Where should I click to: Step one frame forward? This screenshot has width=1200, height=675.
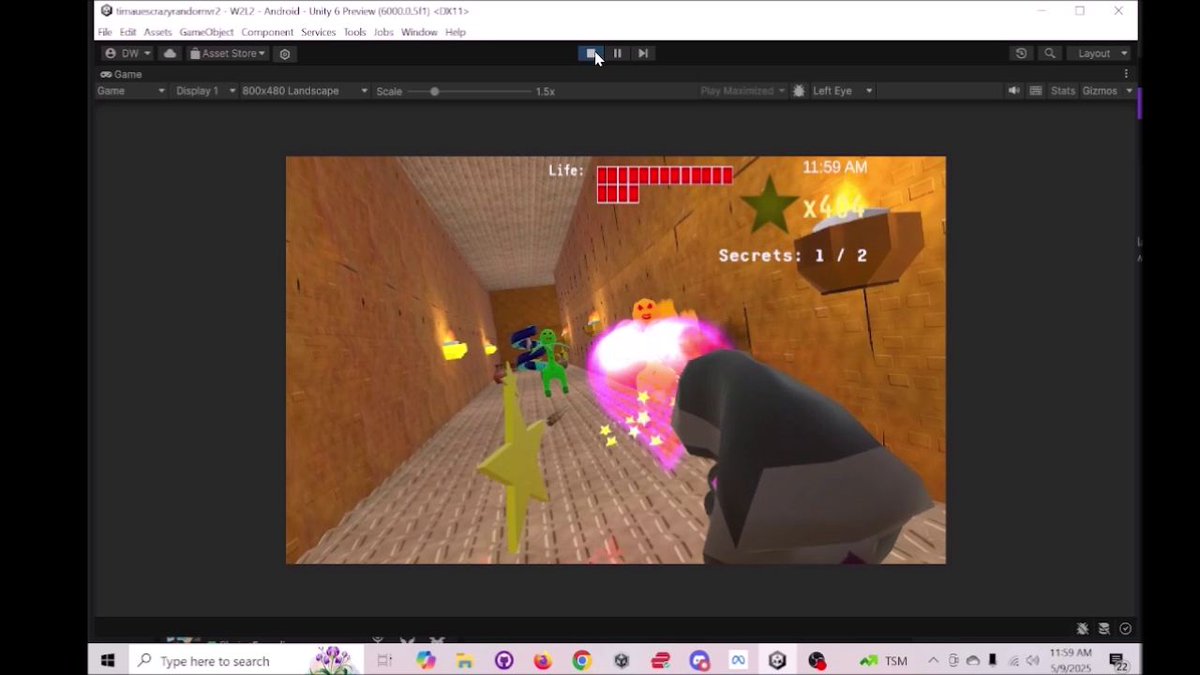point(643,53)
